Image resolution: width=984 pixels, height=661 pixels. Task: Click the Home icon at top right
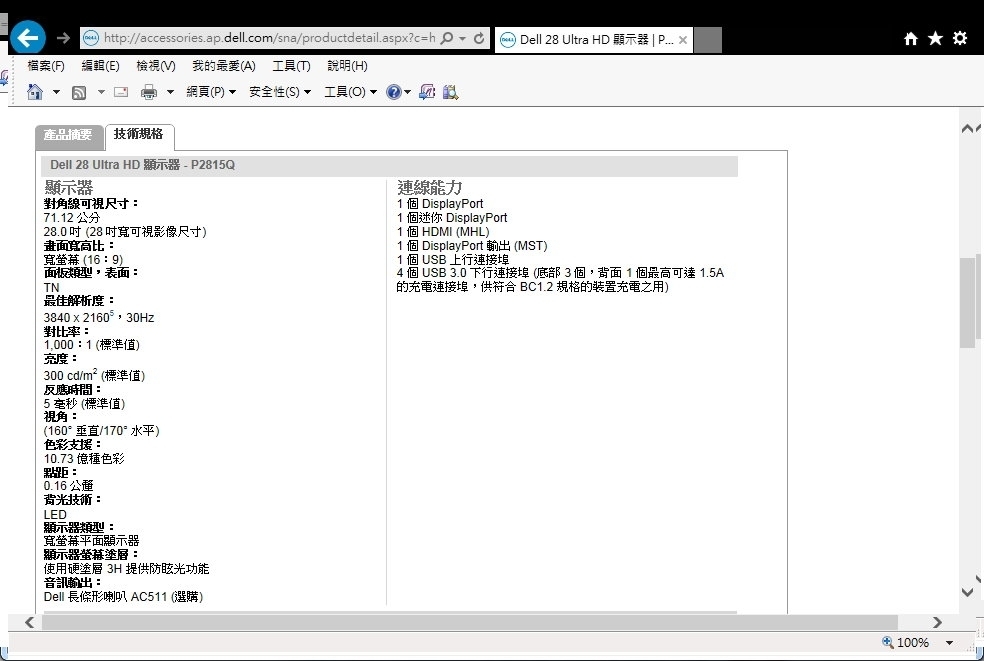pos(911,39)
